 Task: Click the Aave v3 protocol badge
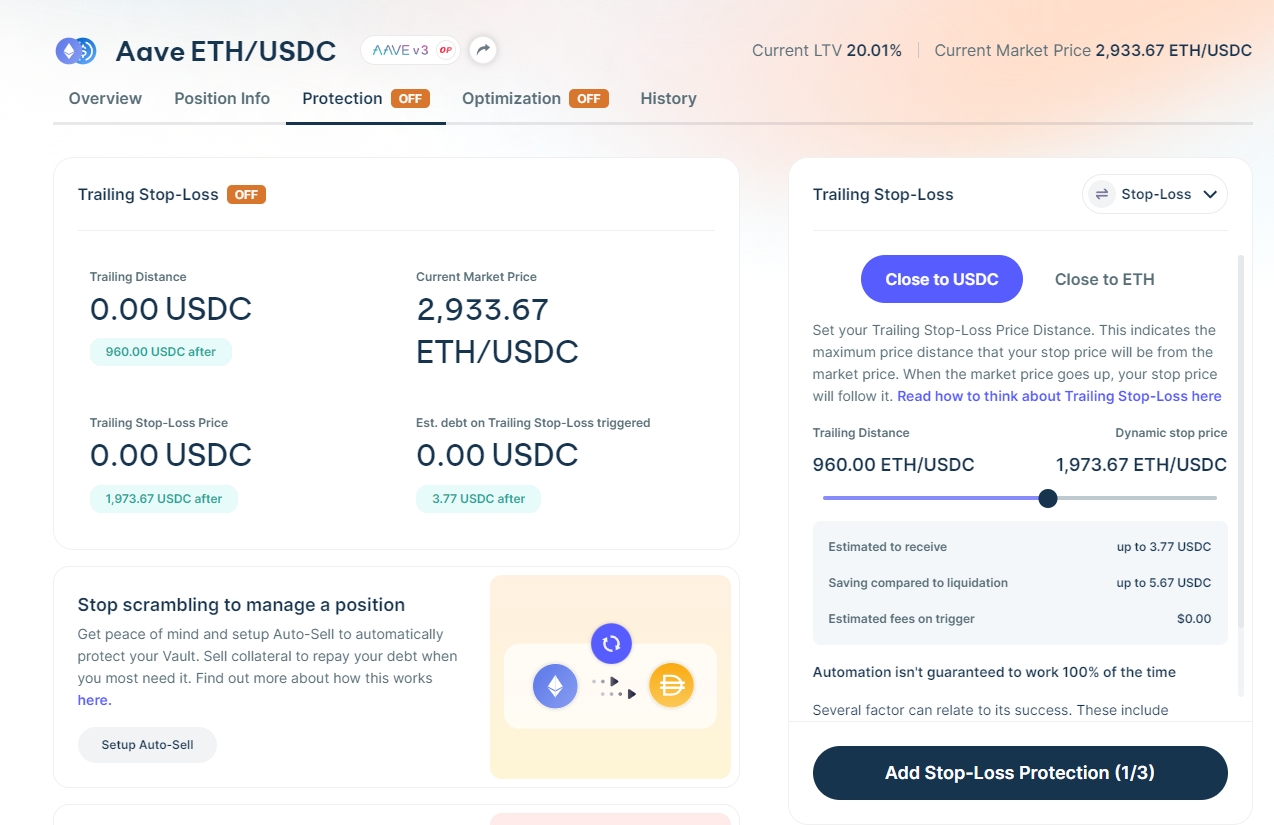click(x=410, y=50)
